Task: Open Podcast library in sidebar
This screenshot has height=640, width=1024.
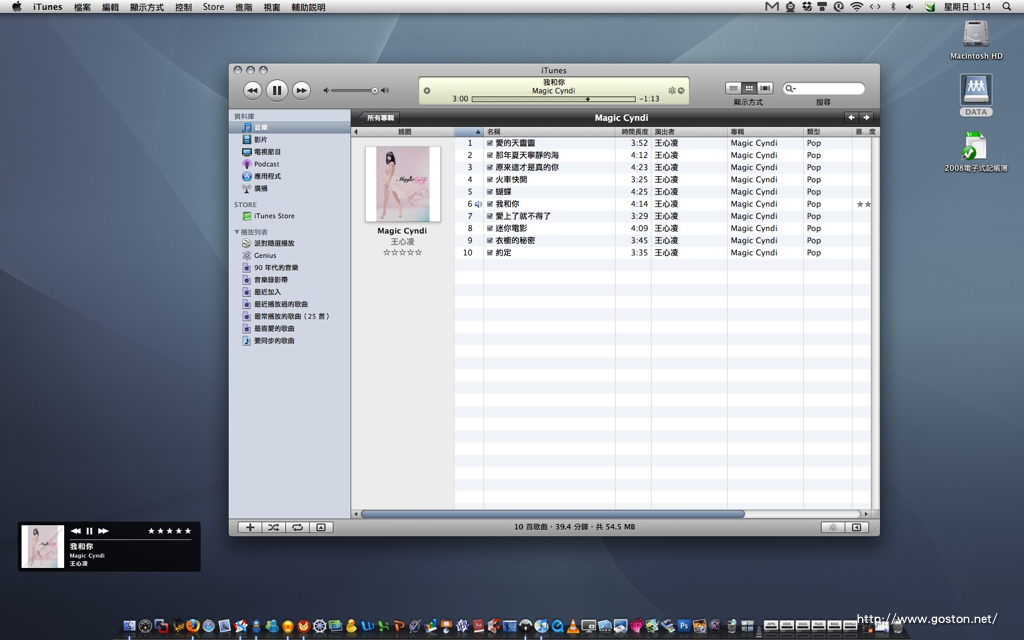Action: tap(289, 164)
